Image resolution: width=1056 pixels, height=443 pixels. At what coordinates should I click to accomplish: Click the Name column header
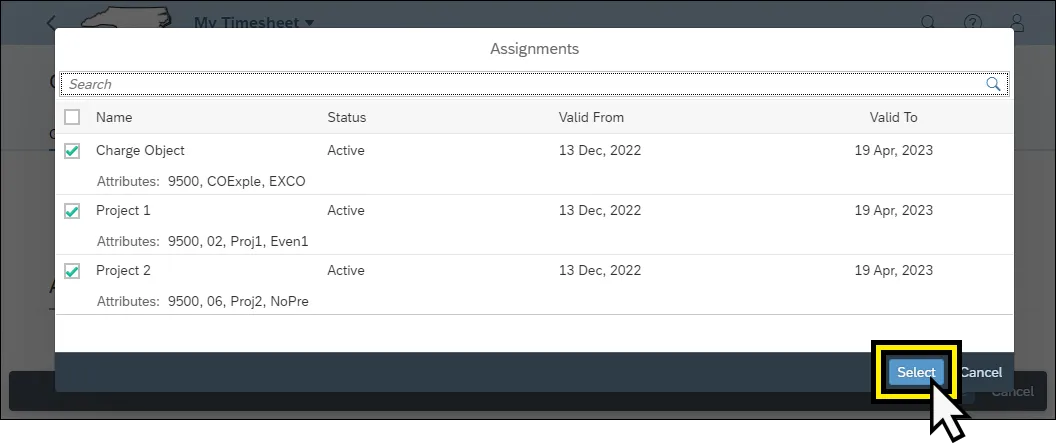tap(114, 117)
